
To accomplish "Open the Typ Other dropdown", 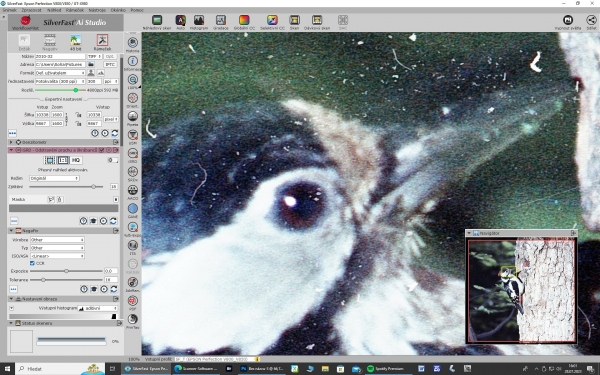I will (x=57, y=248).
